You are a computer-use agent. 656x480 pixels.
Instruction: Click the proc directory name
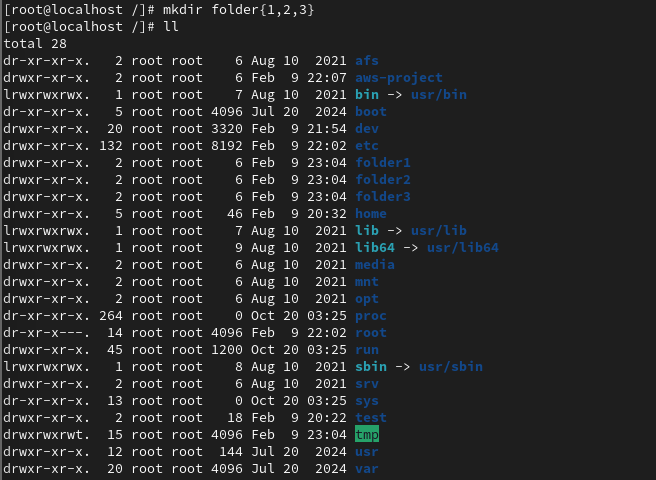[371, 316]
